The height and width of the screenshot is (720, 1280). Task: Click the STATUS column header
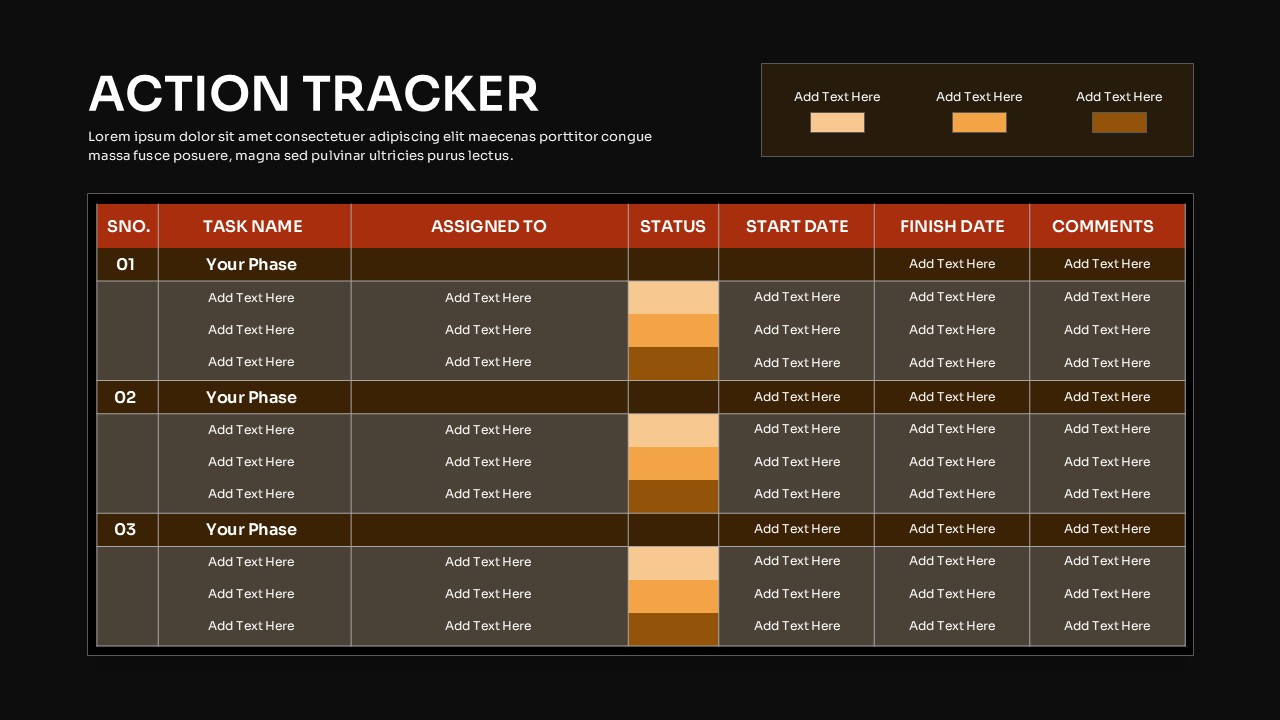pos(673,226)
